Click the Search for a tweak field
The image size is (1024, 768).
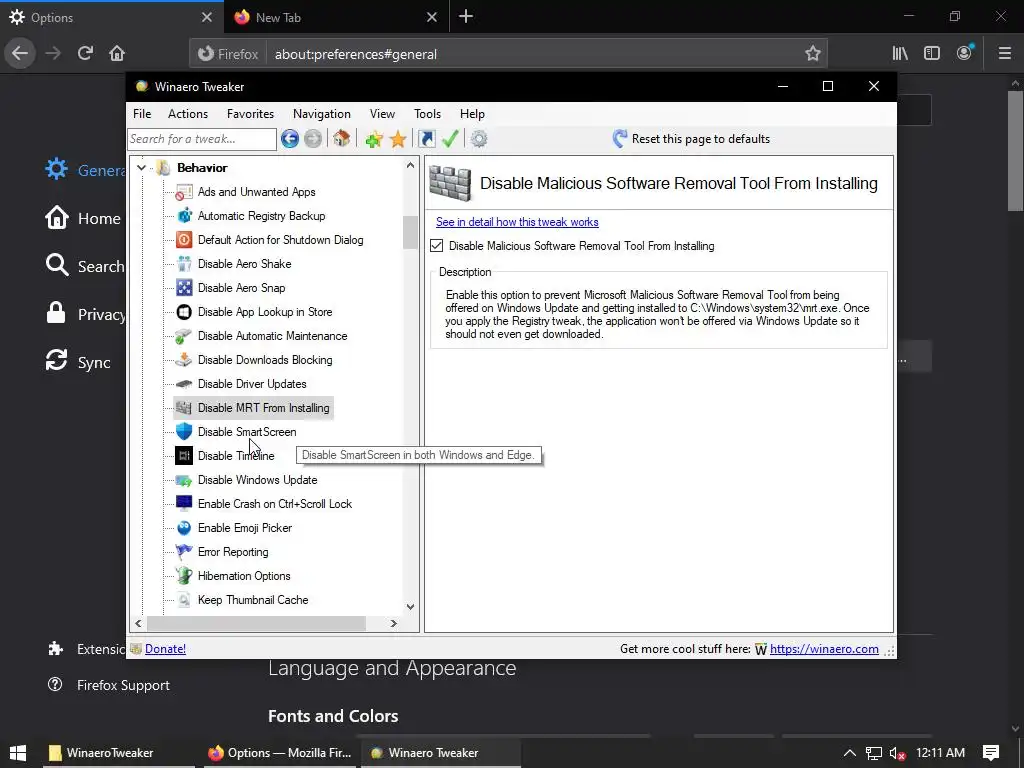[x=202, y=139]
